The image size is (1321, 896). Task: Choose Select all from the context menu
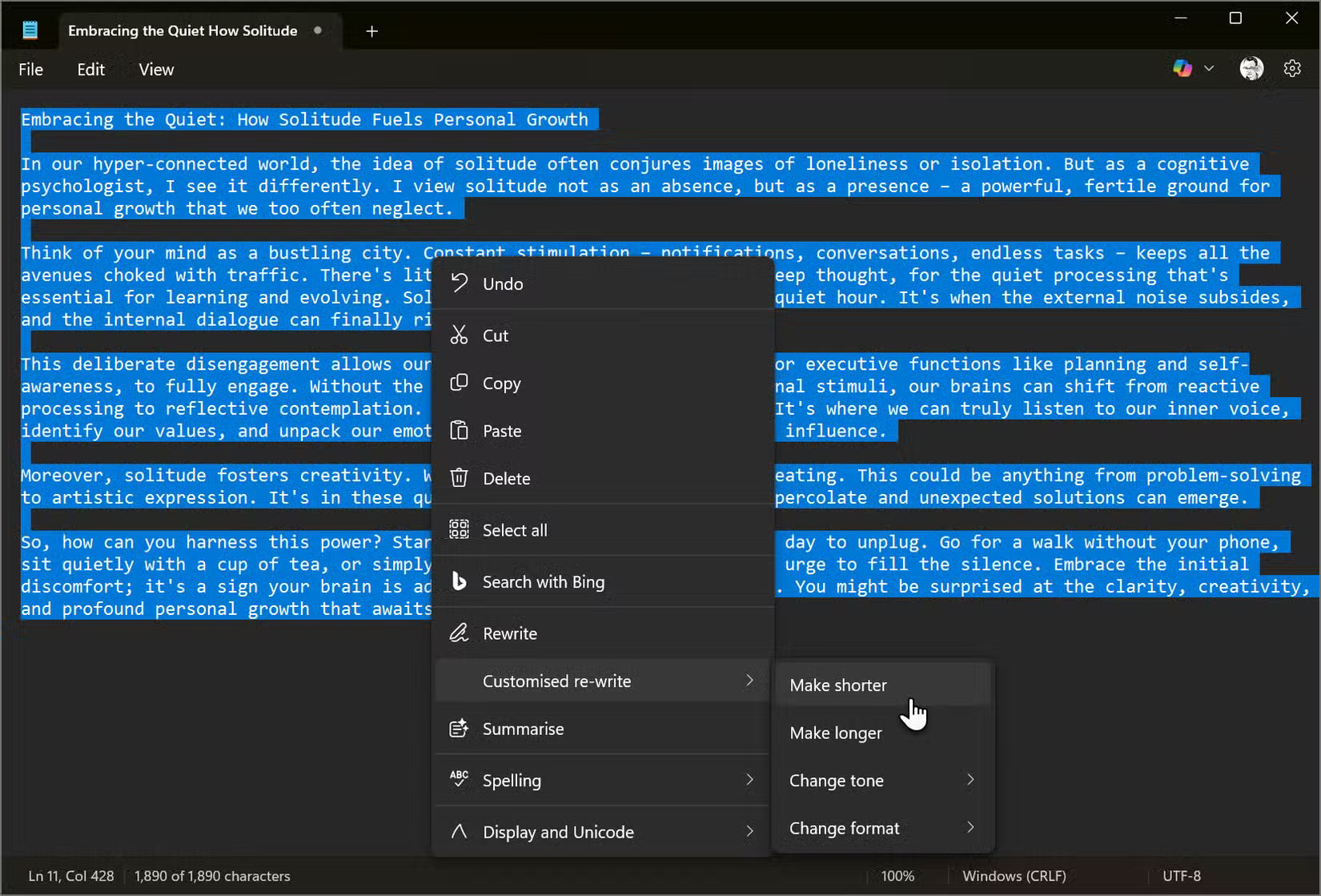tap(514, 529)
